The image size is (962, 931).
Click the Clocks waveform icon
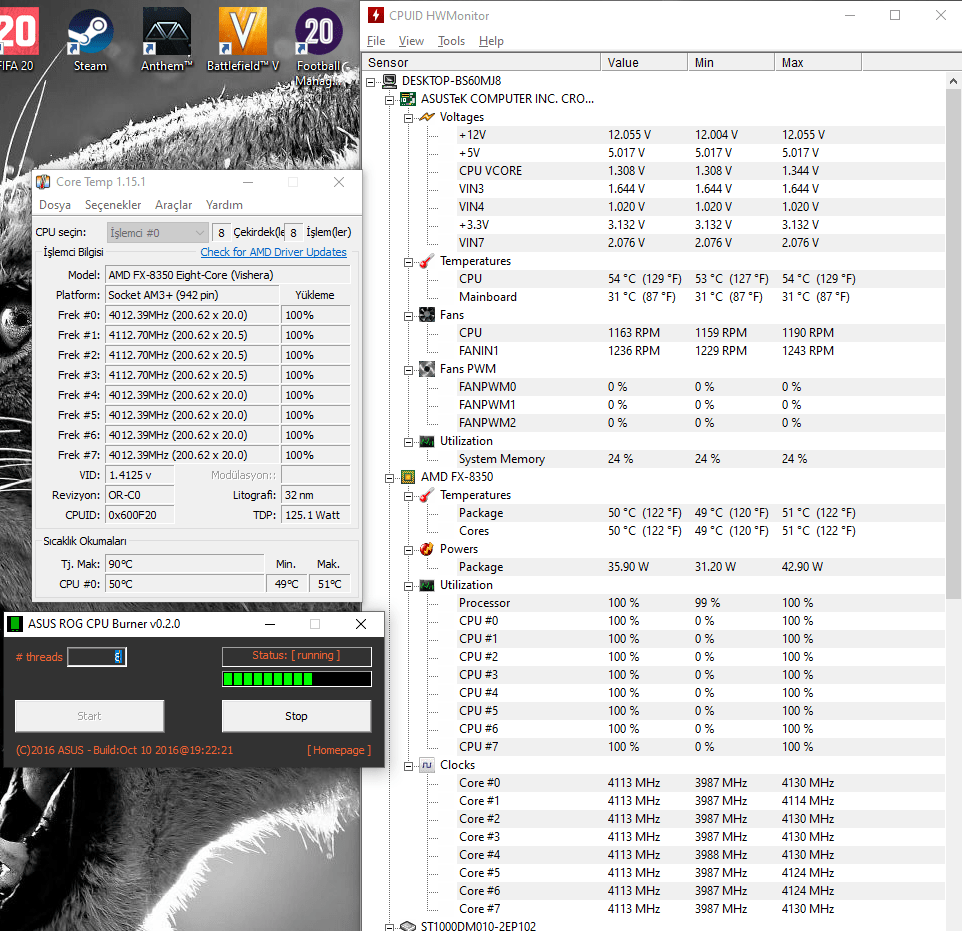tap(426, 765)
